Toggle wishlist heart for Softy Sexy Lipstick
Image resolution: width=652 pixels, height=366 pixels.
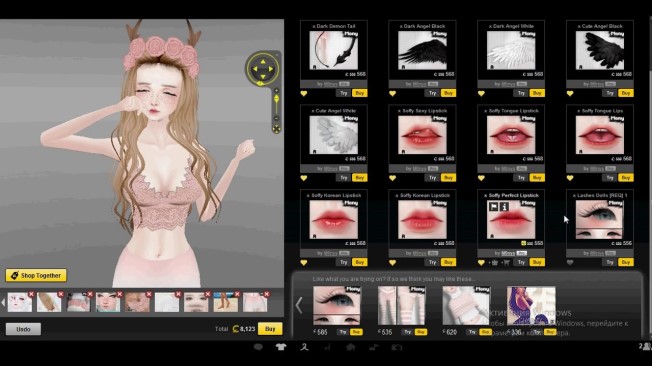click(393, 178)
